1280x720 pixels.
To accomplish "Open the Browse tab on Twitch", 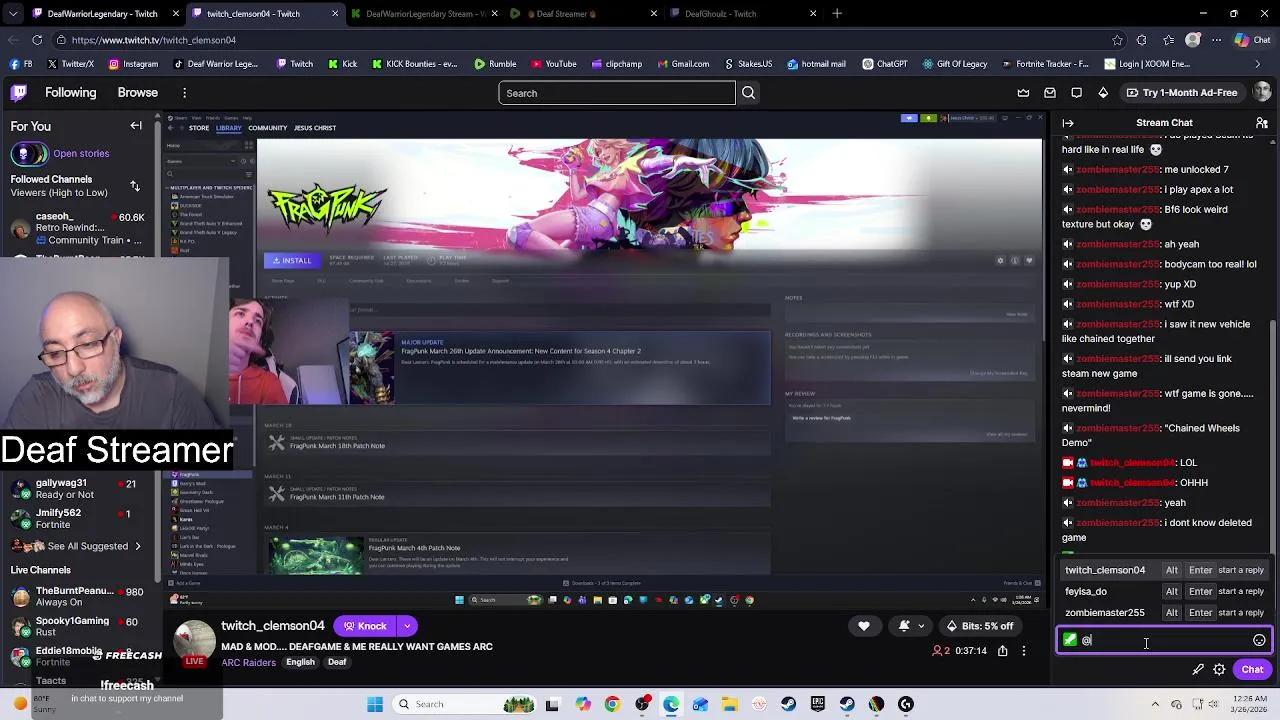I will point(138,93).
